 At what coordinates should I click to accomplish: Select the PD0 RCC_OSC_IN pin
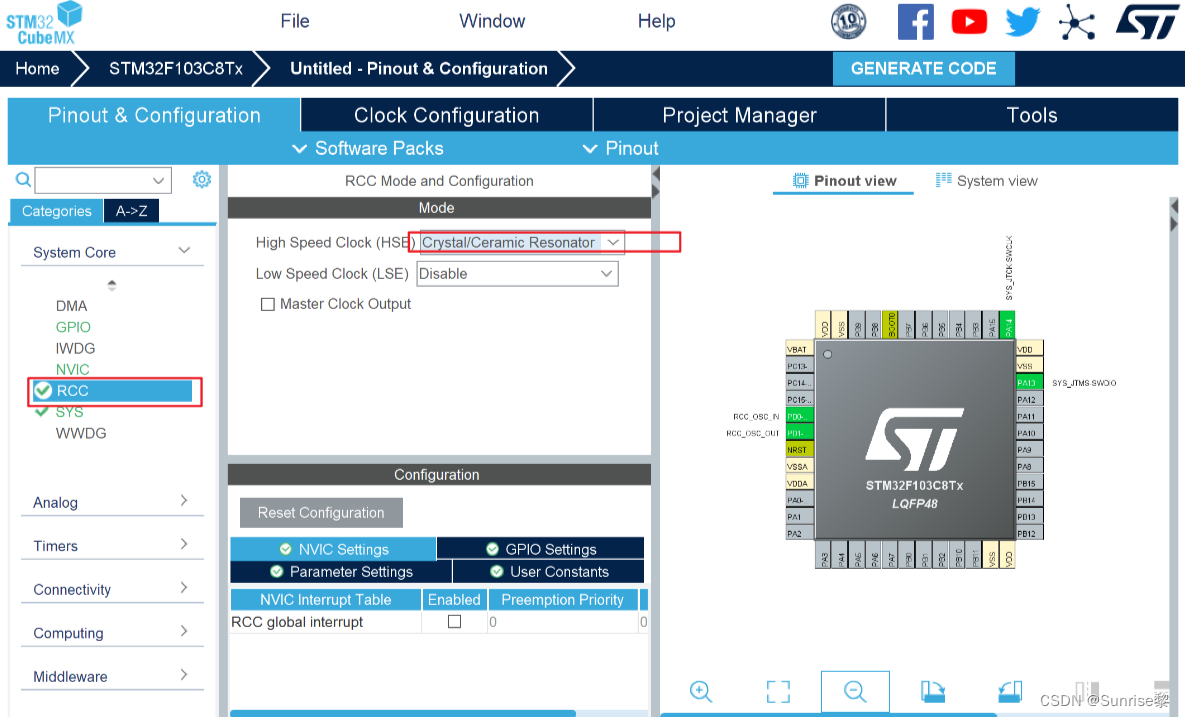click(800, 416)
